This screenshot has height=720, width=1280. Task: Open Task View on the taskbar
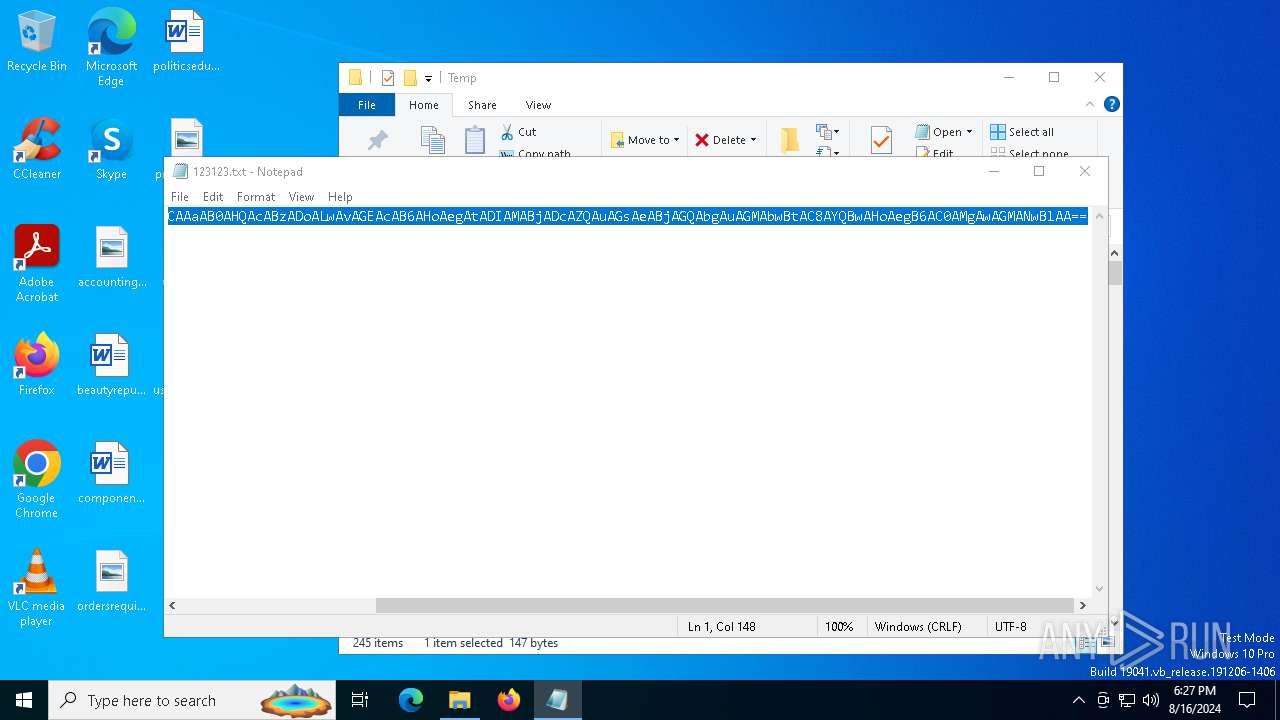360,700
